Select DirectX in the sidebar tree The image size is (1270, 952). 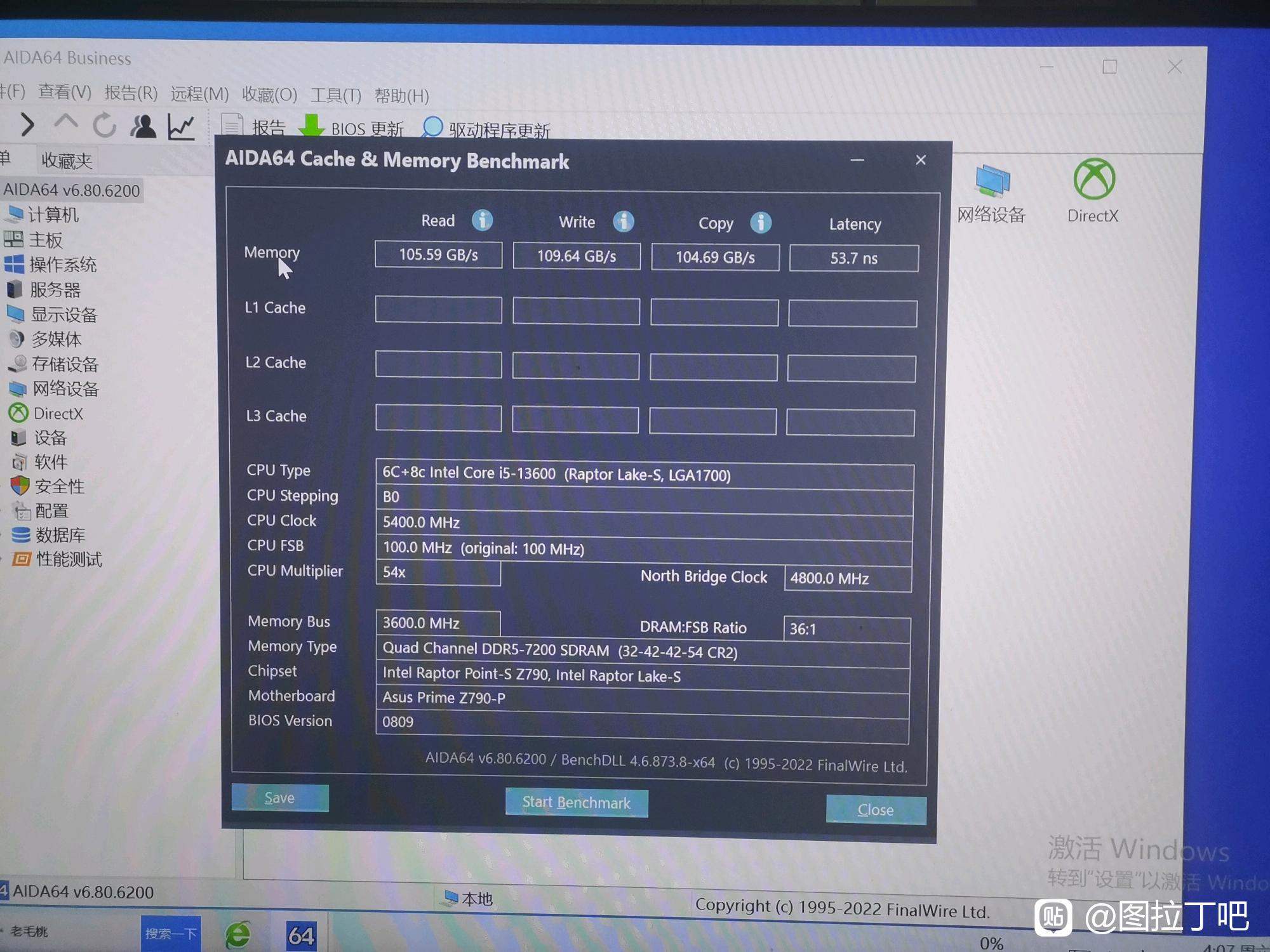pyautogui.click(x=46, y=413)
